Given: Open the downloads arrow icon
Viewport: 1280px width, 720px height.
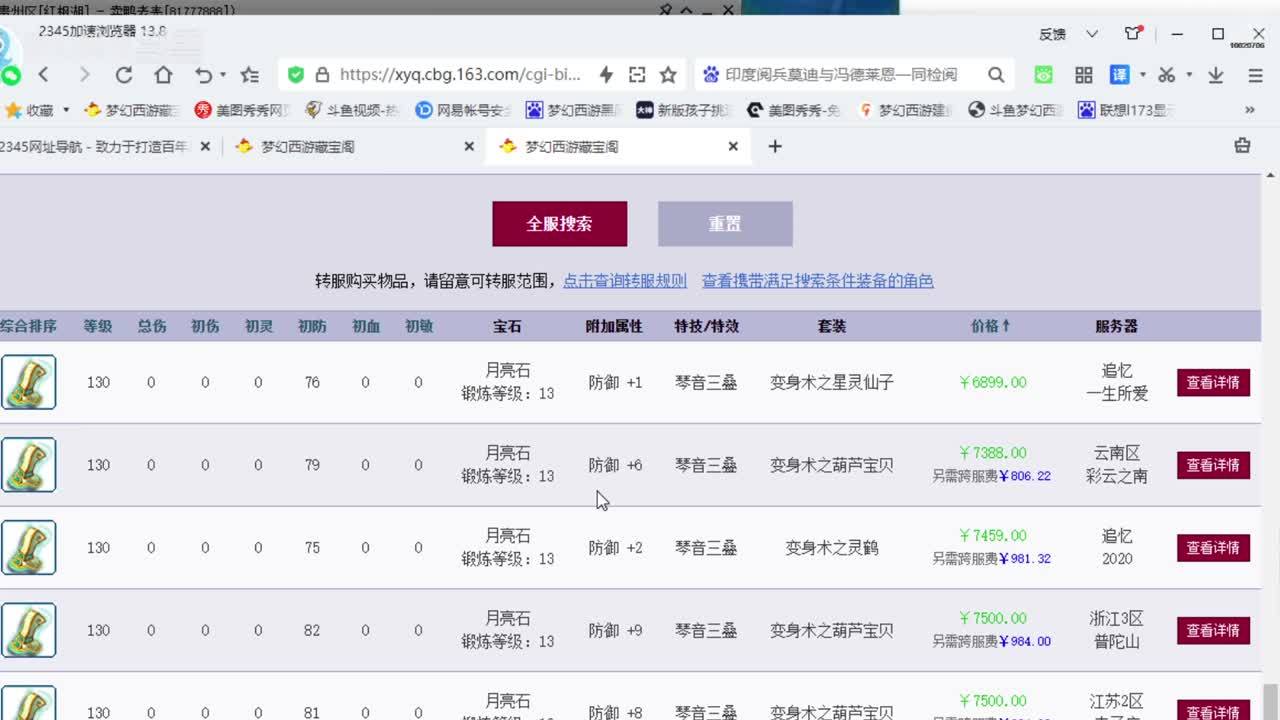Looking at the screenshot, I should coord(1216,75).
